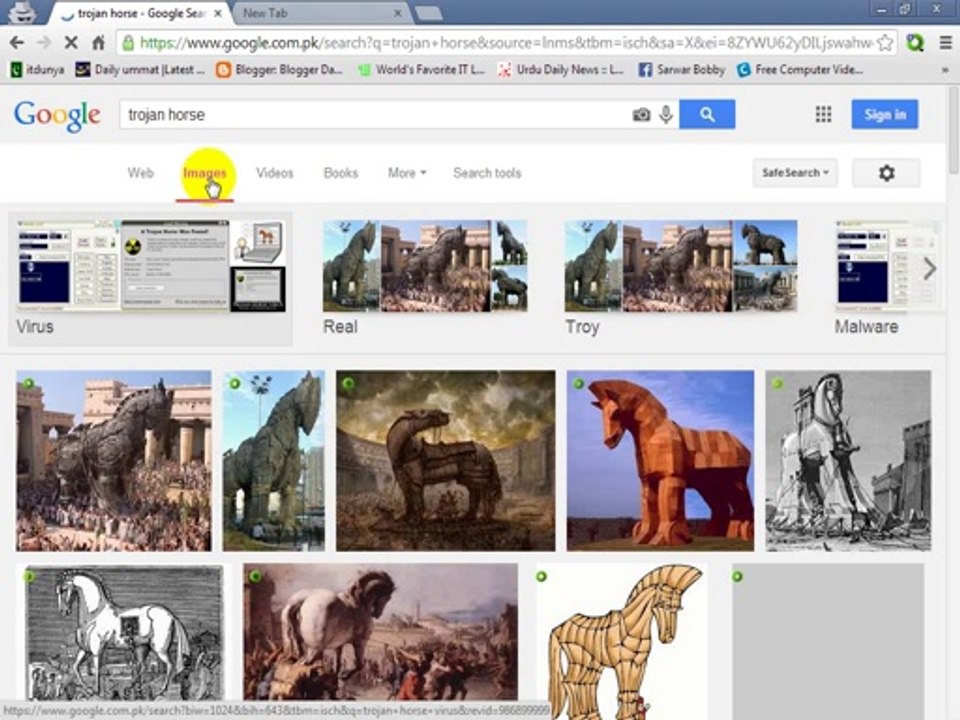Start voice search with microphone icon
The width and height of the screenshot is (960, 720).
click(666, 114)
